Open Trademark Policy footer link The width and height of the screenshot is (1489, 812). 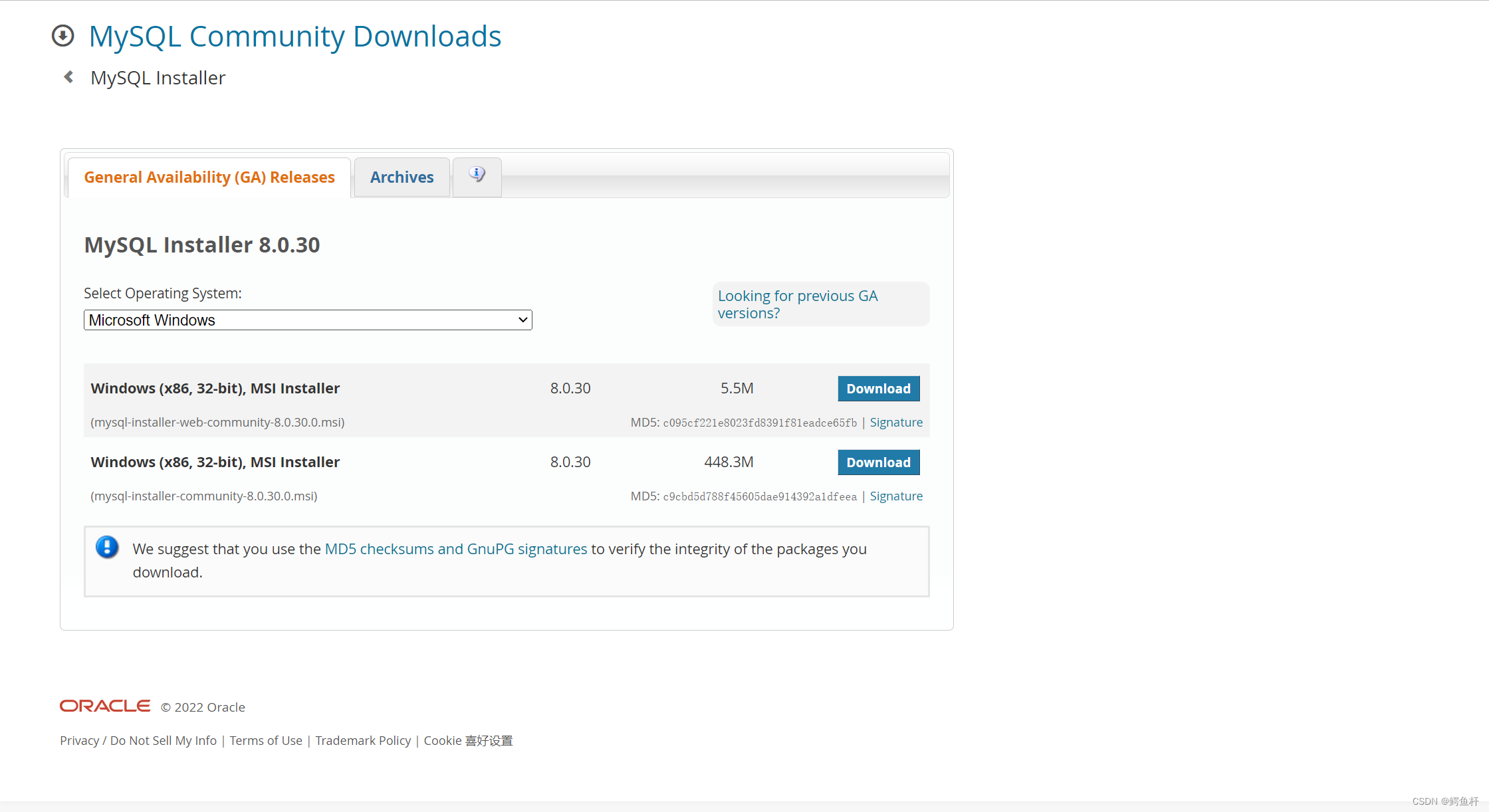tap(363, 740)
